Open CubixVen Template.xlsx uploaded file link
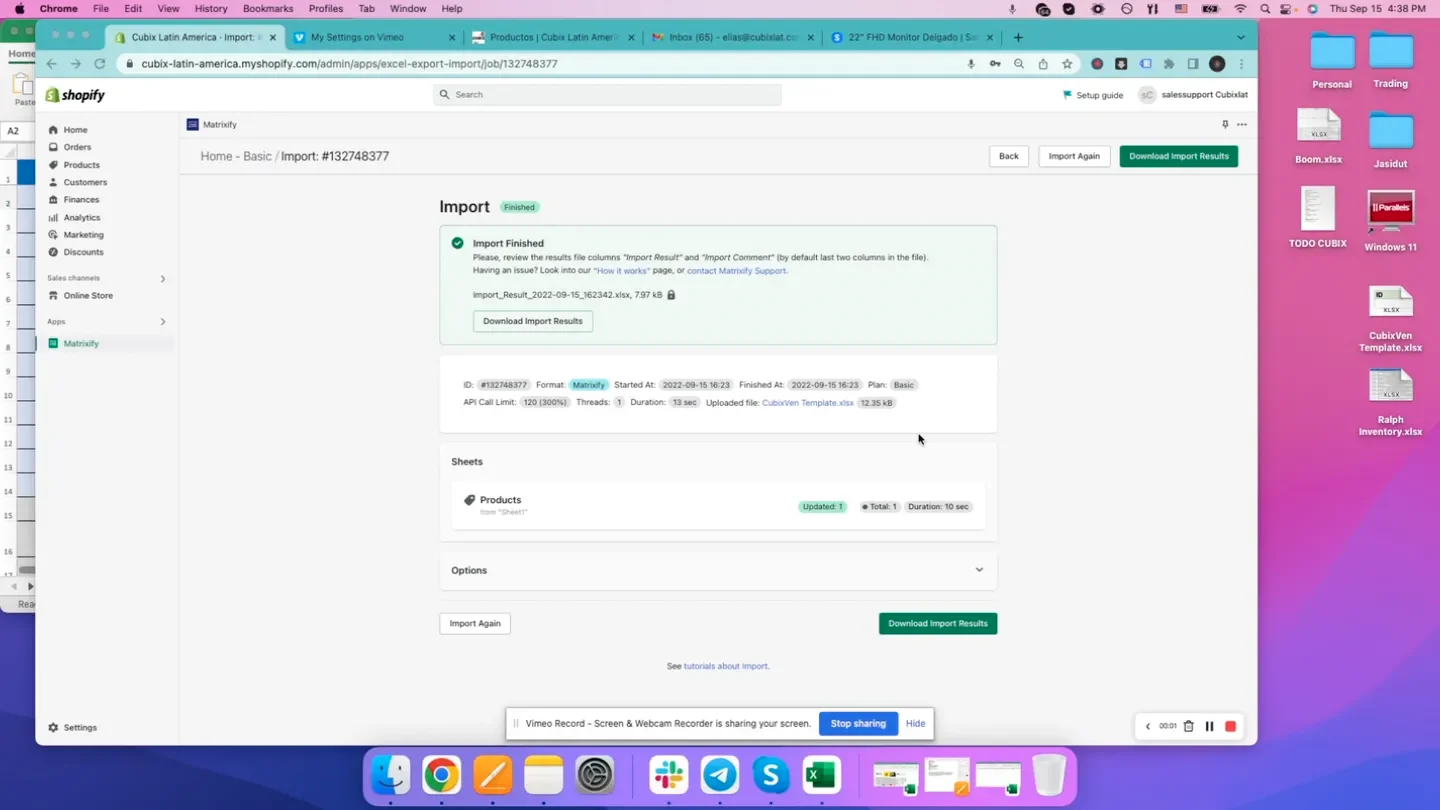Screen dimensions: 1440x810 pyautogui.click(x=808, y=403)
